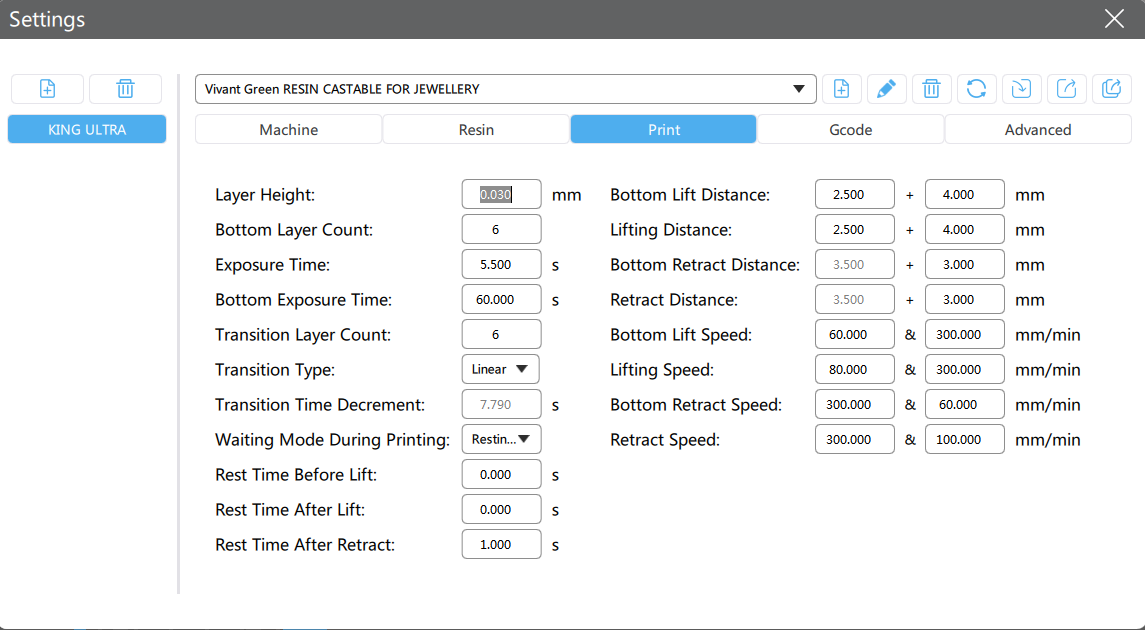Click the export all profiles icon
This screenshot has height=630, width=1145.
click(1111, 89)
